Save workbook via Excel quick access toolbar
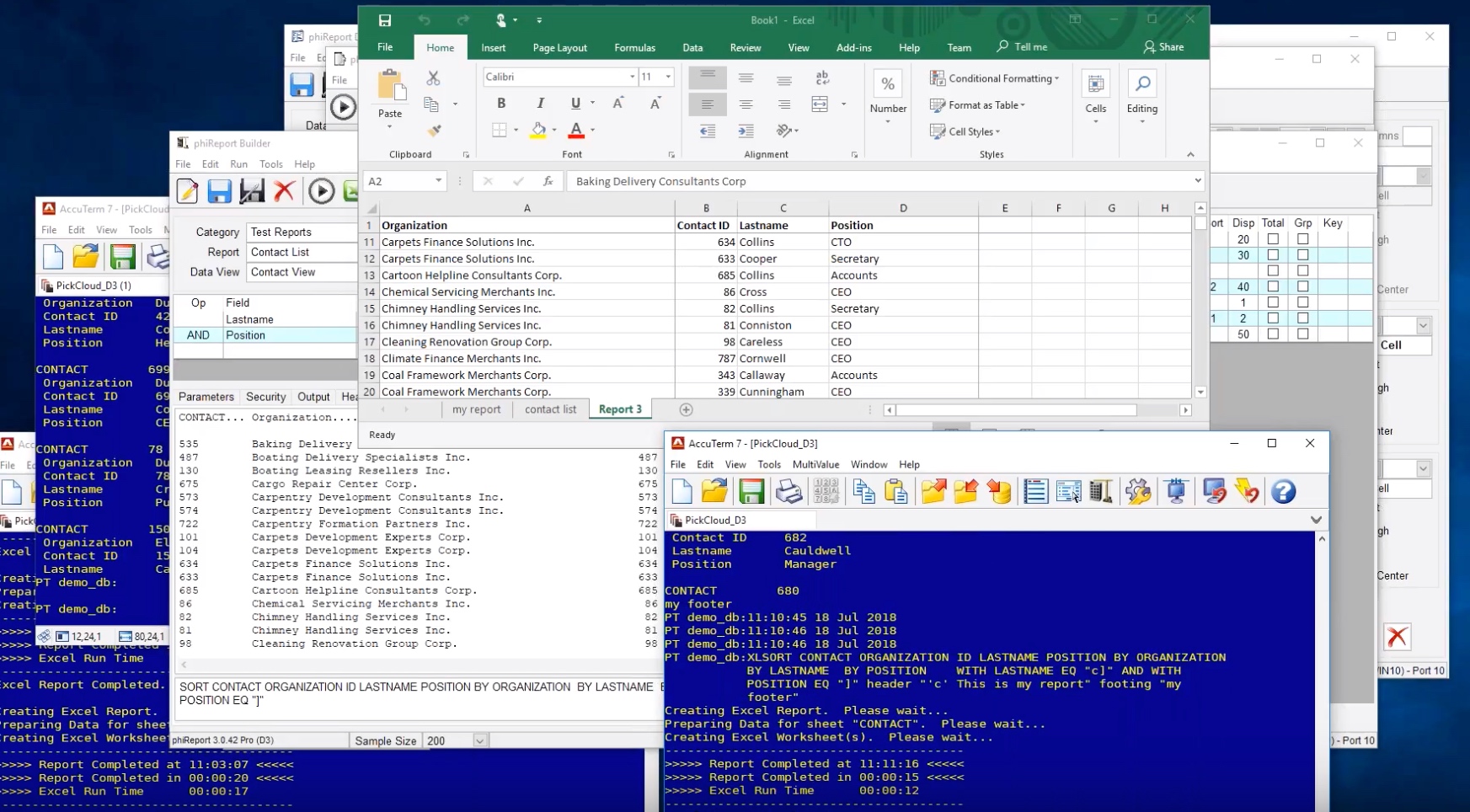This screenshot has width=1470, height=812. point(385,20)
